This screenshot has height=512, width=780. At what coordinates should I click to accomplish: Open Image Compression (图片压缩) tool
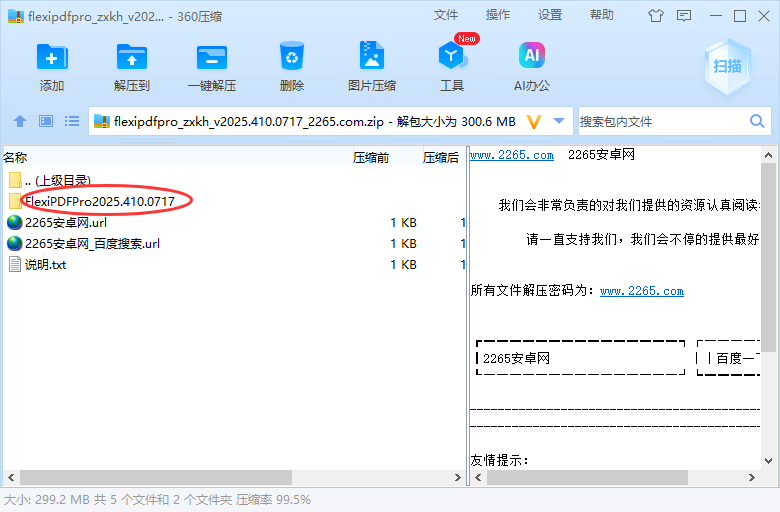(372, 56)
